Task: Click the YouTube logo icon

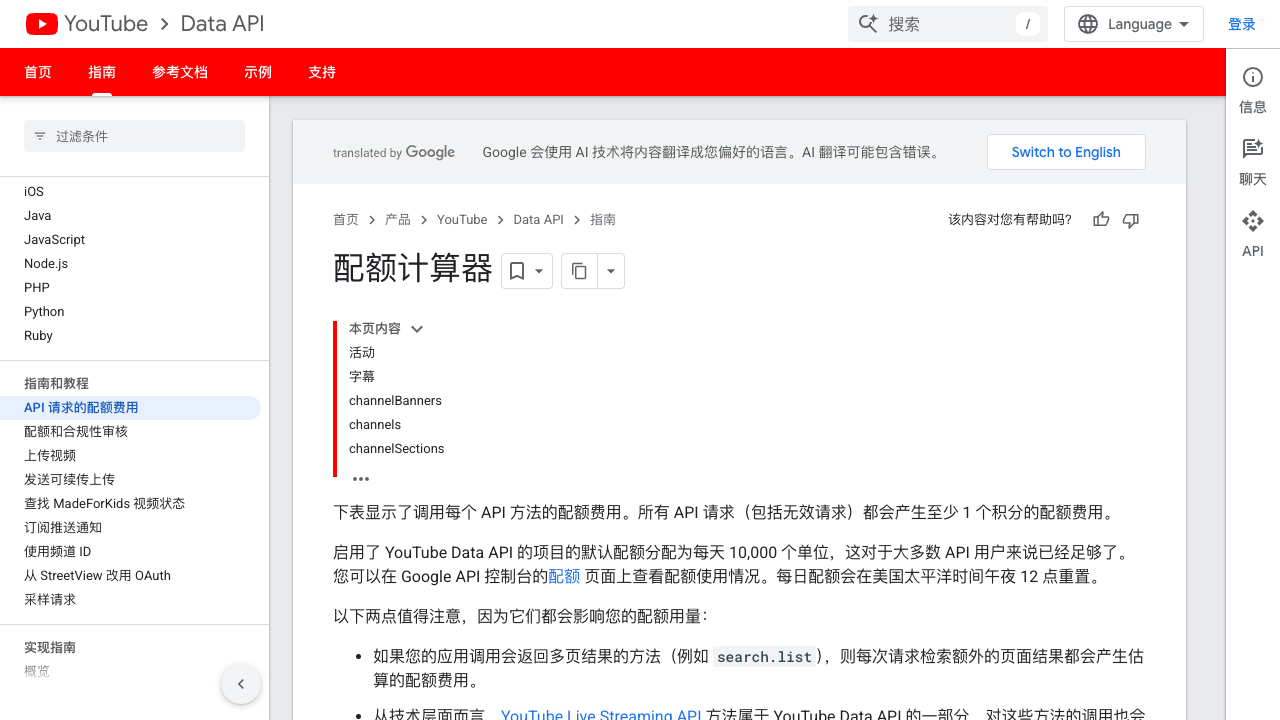Action: point(42,24)
